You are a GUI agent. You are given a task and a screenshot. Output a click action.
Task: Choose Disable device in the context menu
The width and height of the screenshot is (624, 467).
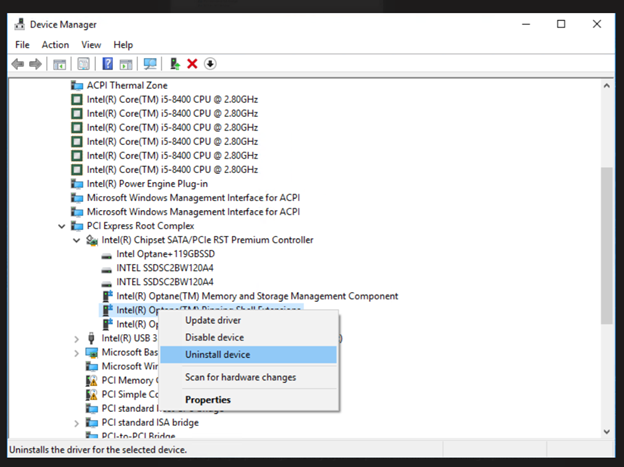(x=214, y=337)
